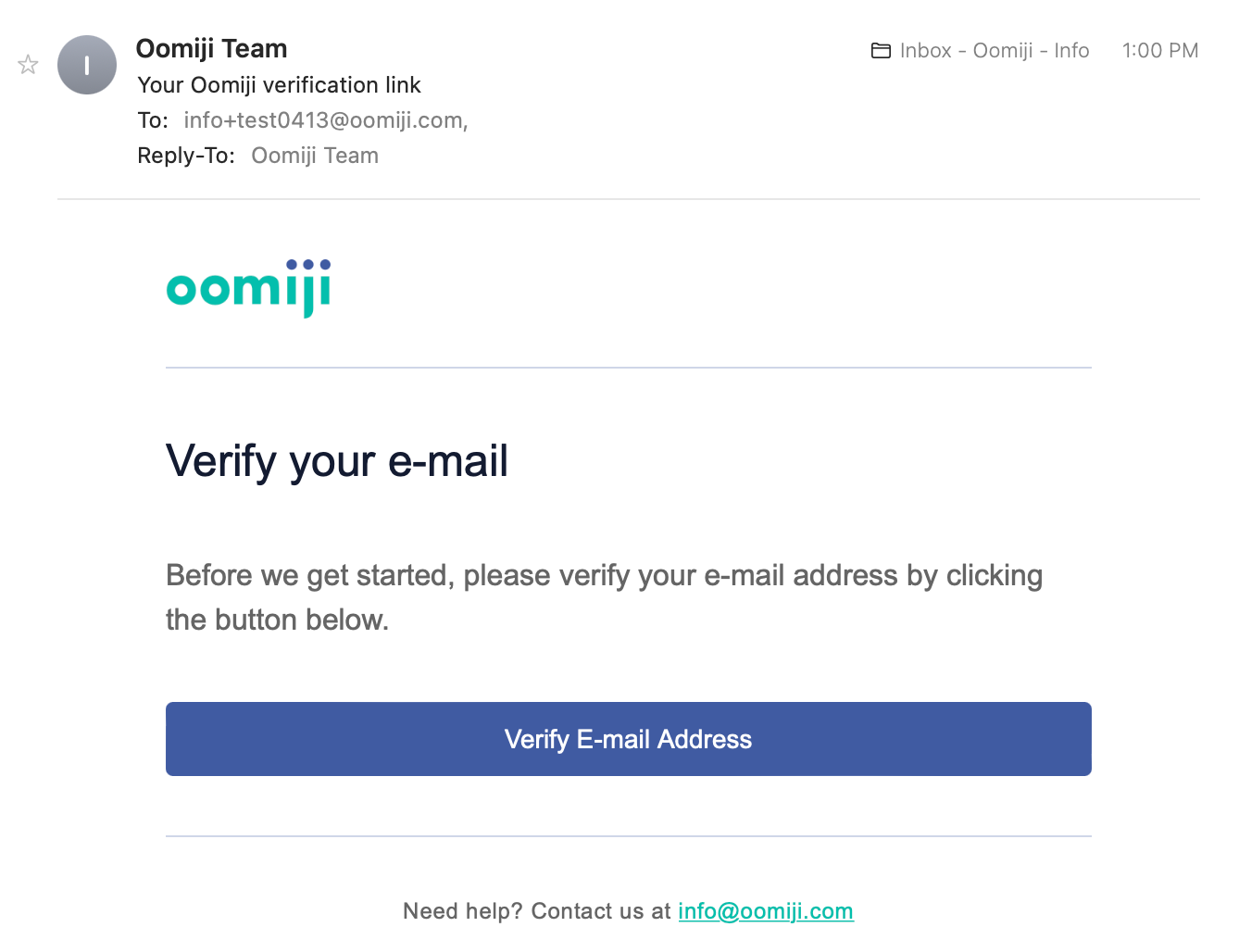Click the three blue dots in logo
The height and width of the screenshot is (952, 1239).
coord(308,265)
